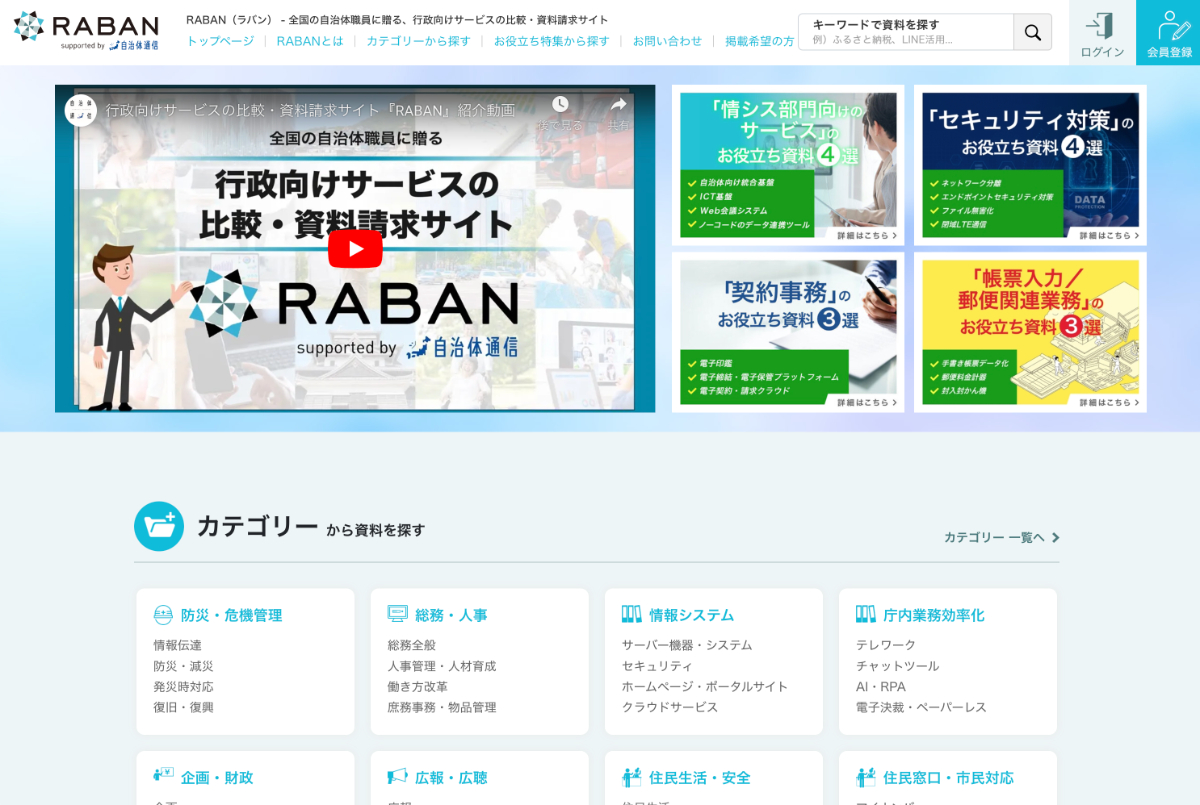This screenshot has width=1200, height=805.
Task: Play the YouTube intro video
Action: tap(355, 248)
